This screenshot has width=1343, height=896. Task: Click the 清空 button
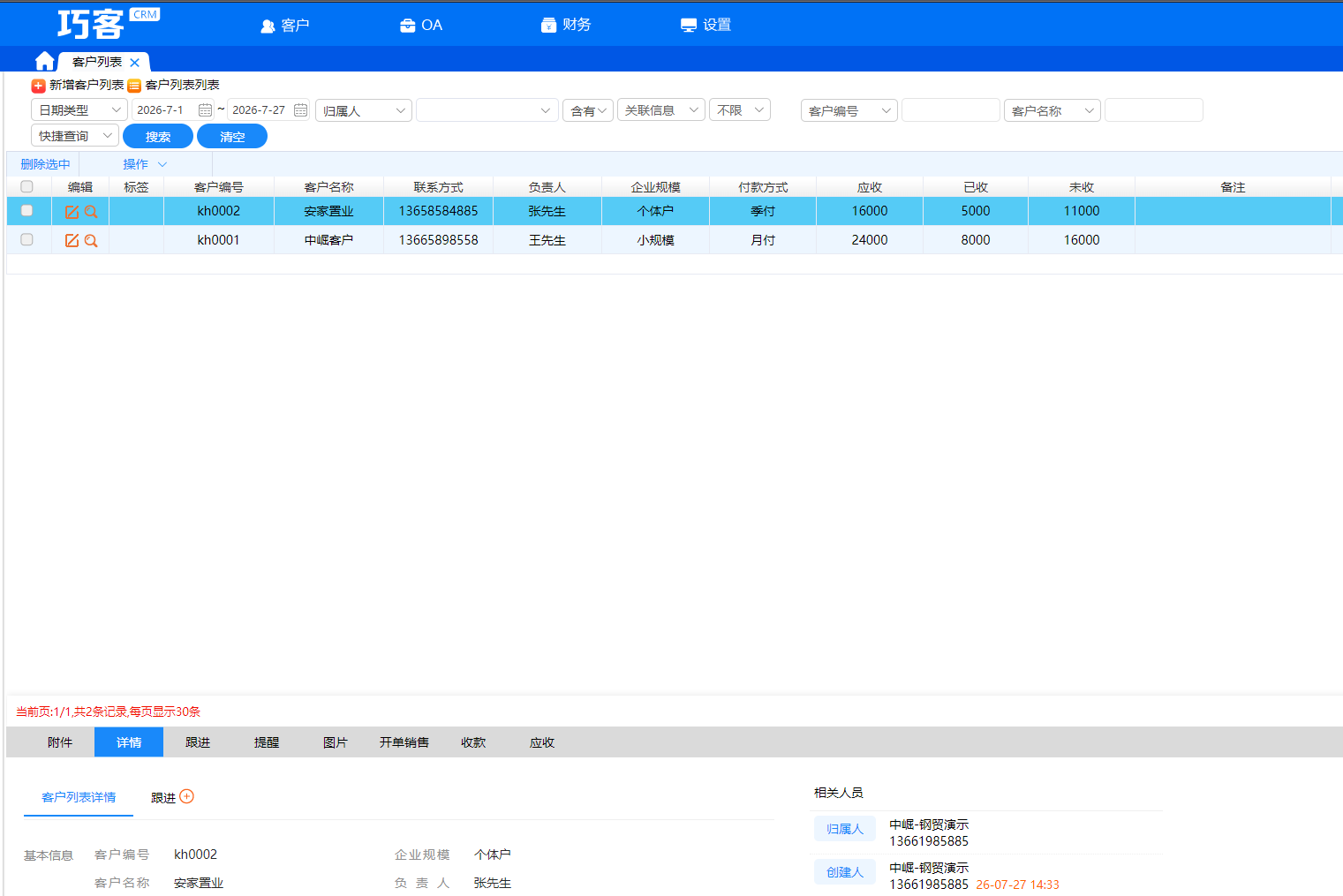pos(232,137)
